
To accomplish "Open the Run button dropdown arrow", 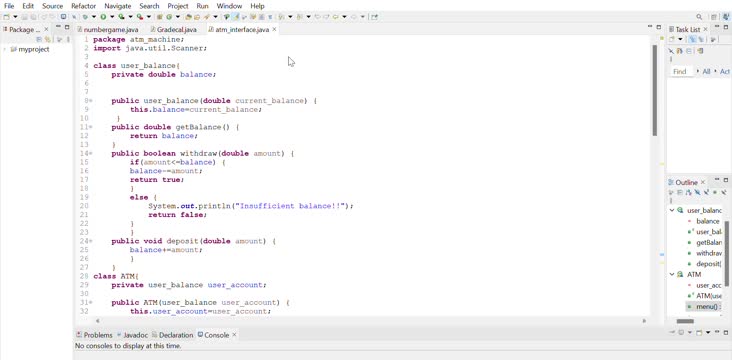I will (x=112, y=17).
